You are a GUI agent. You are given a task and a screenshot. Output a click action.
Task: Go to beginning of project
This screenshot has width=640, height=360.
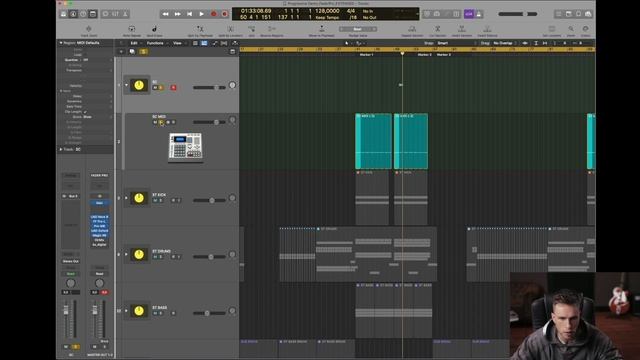click(x=189, y=14)
